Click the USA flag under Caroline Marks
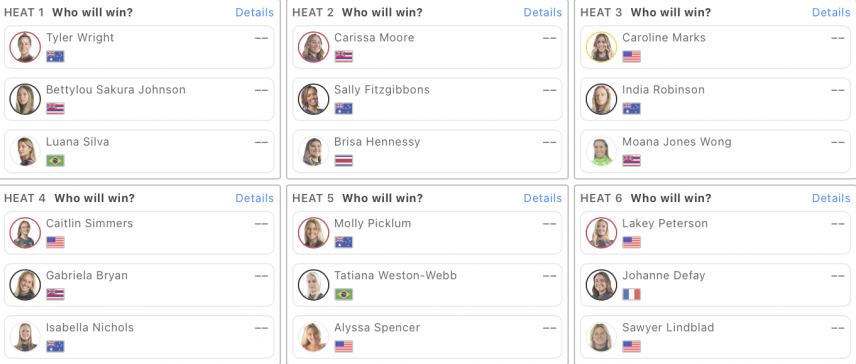856x364 pixels. click(632, 56)
